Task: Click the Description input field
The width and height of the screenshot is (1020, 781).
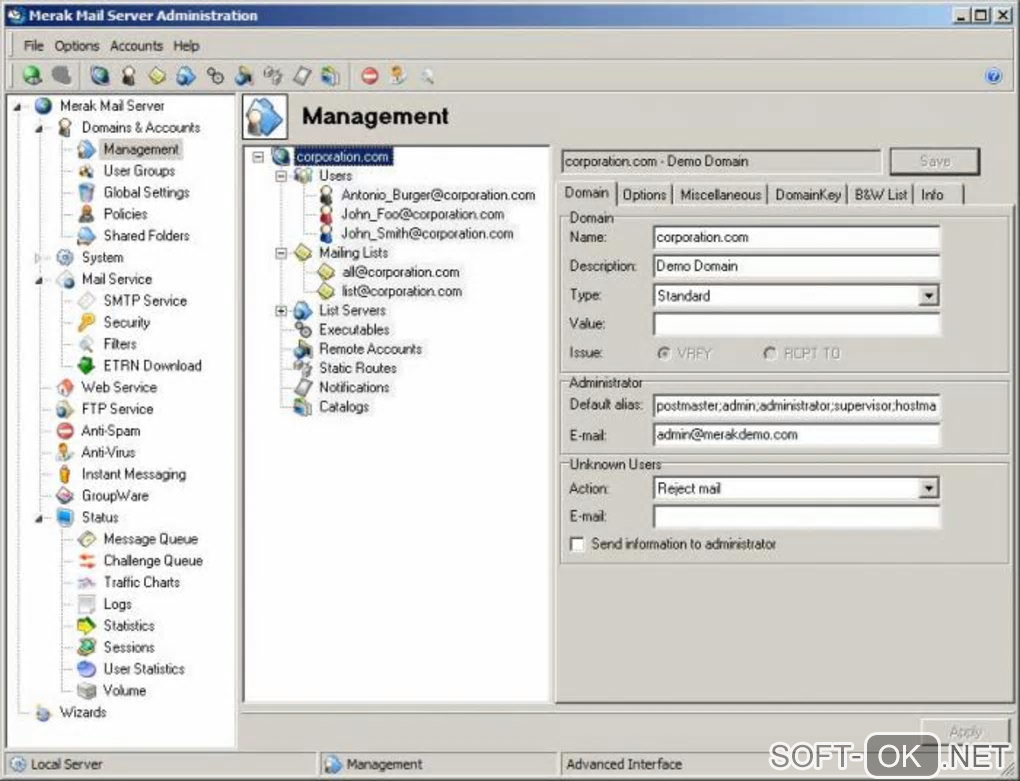Action: coord(796,266)
